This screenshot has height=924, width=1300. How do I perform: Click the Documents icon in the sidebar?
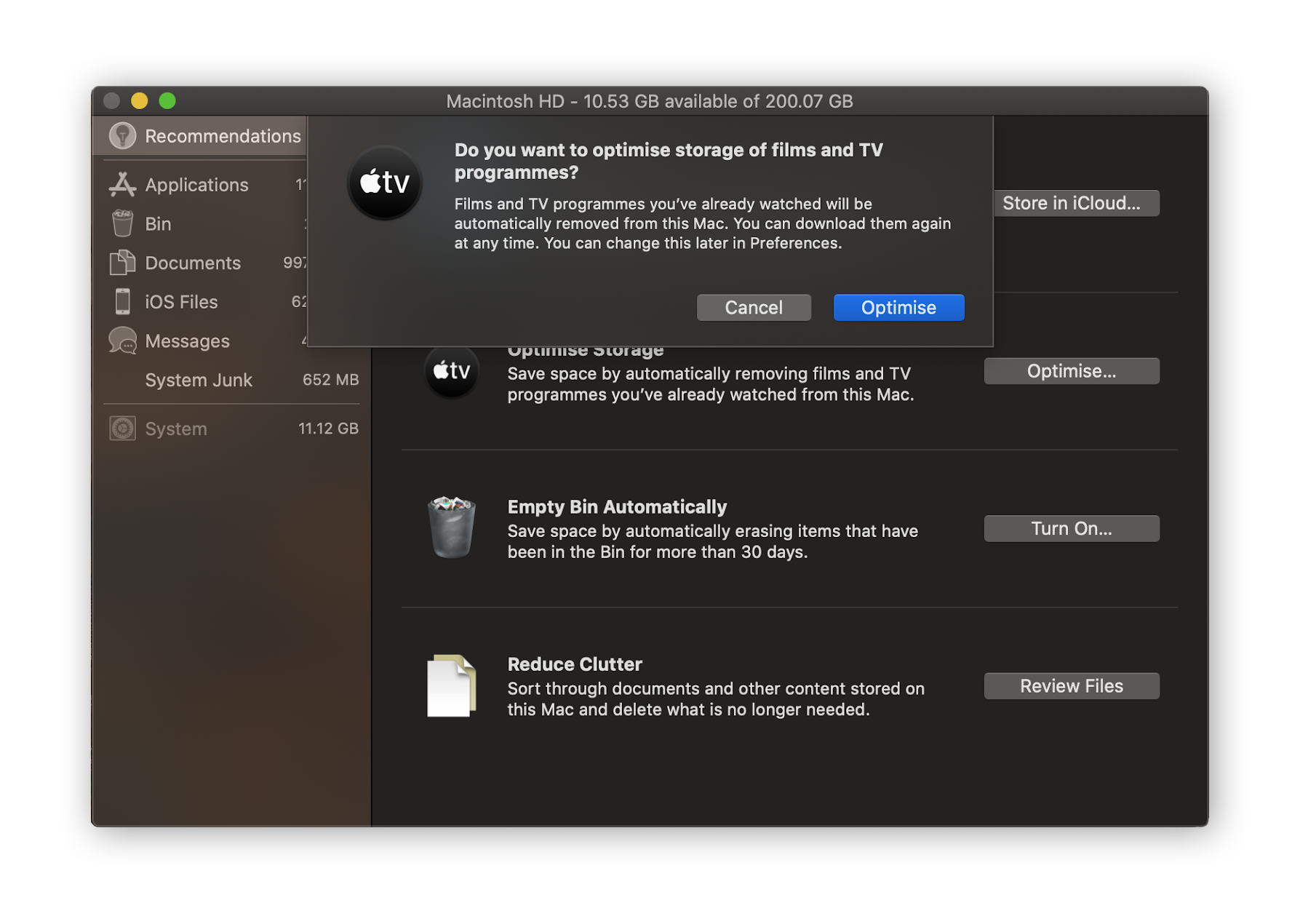click(122, 263)
